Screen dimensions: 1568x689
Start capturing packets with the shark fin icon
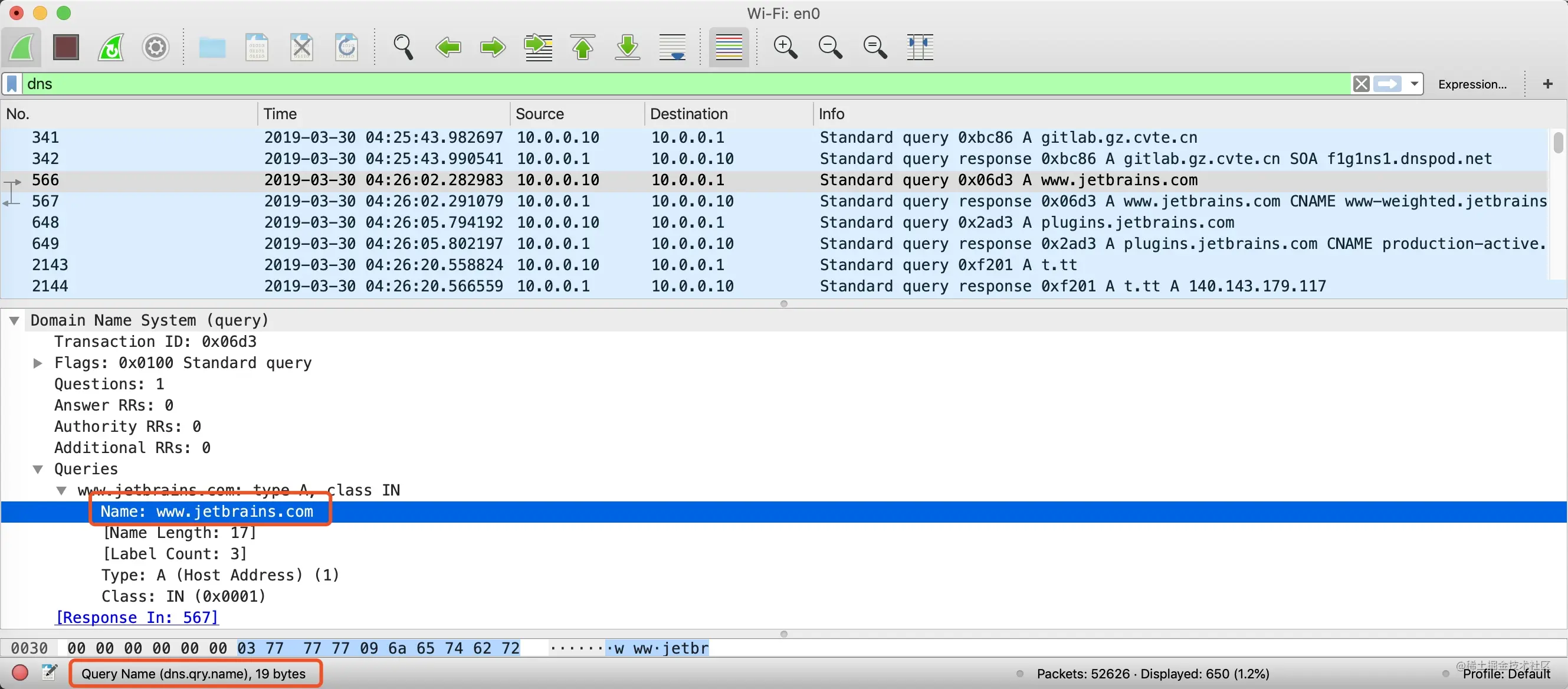(x=22, y=47)
